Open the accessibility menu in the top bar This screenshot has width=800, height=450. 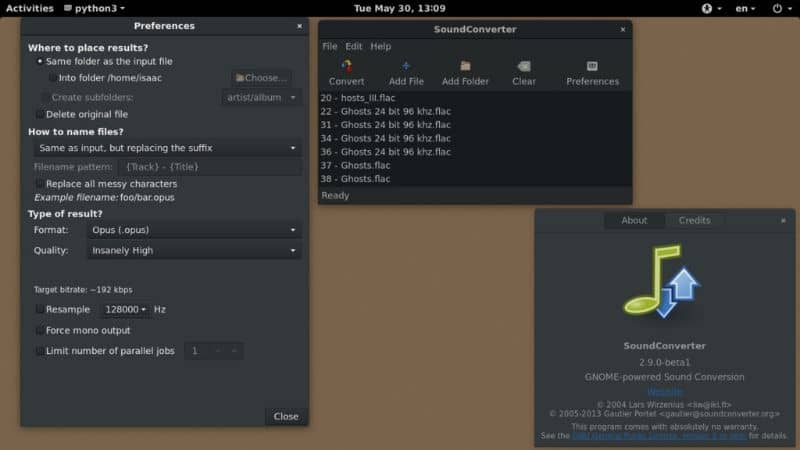712,8
